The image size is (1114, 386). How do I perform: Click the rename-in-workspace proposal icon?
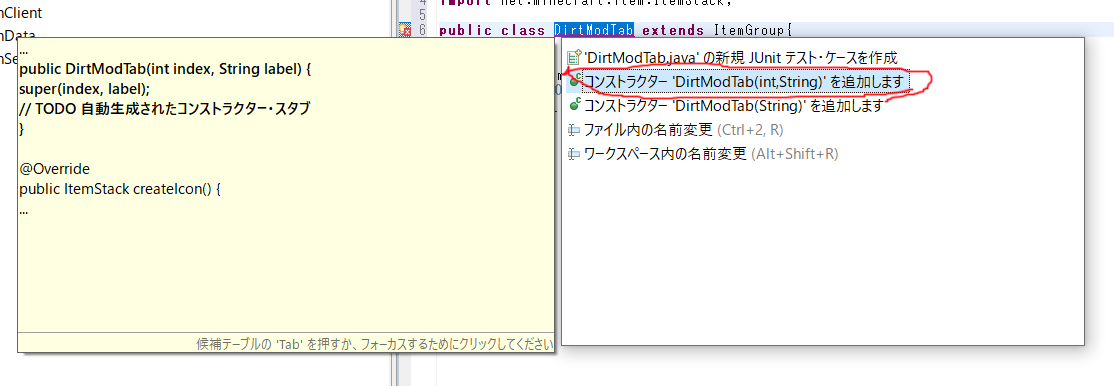[x=574, y=154]
